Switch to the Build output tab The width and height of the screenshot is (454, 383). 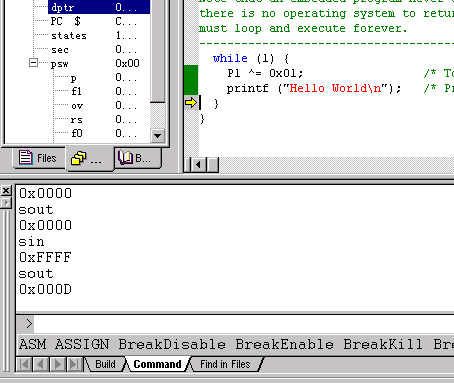click(x=105, y=364)
